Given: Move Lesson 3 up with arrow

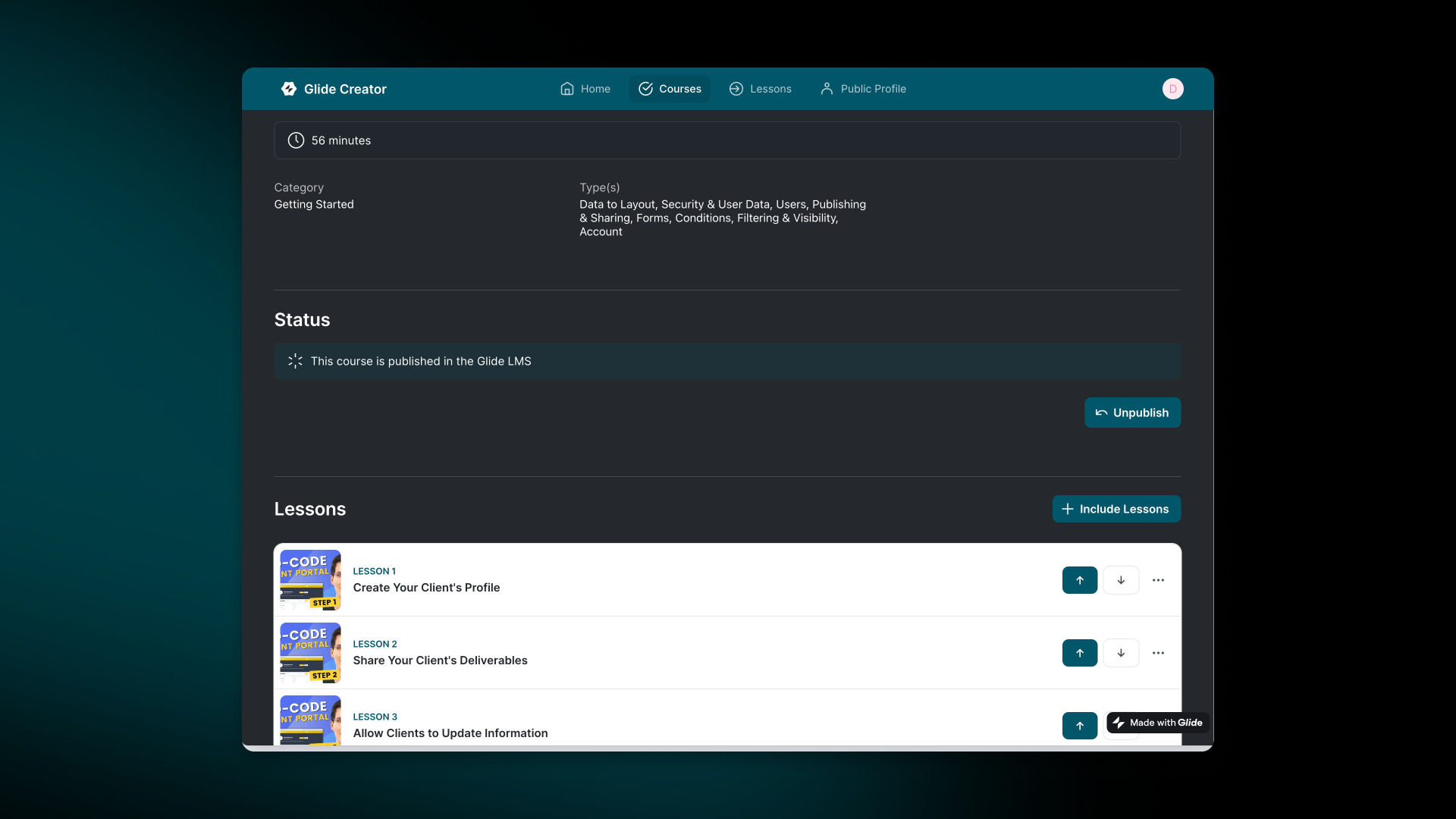Looking at the screenshot, I should coord(1079,726).
